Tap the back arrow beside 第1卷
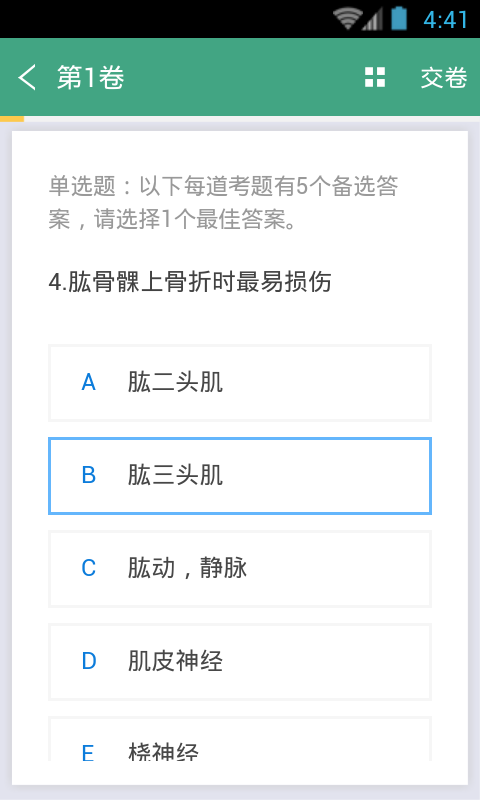Screen dimensions: 480x800 click(27, 78)
